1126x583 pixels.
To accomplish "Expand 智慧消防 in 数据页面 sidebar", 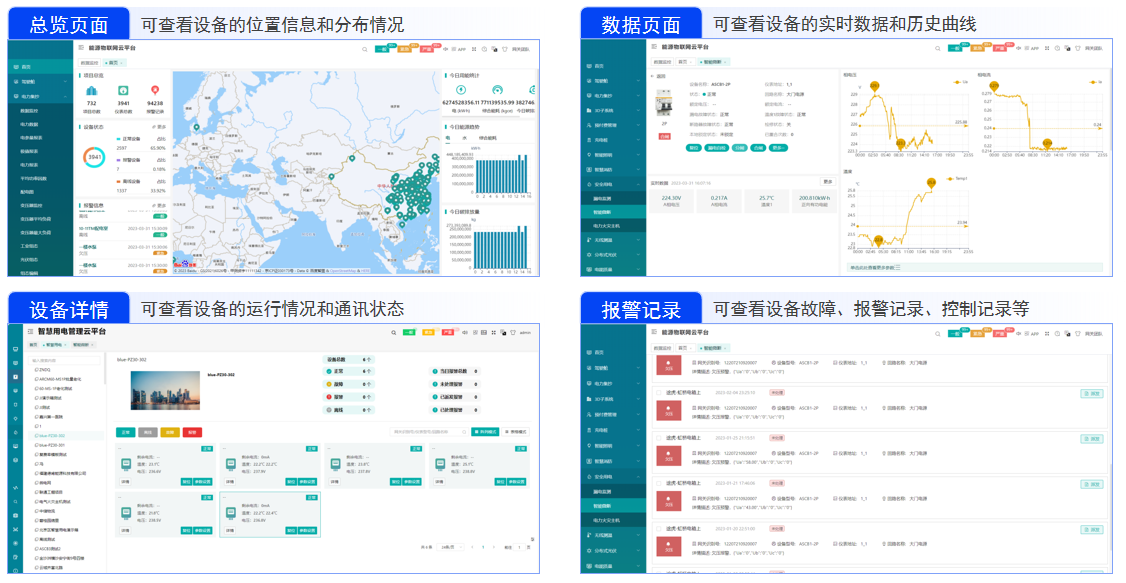I will click(x=613, y=169).
